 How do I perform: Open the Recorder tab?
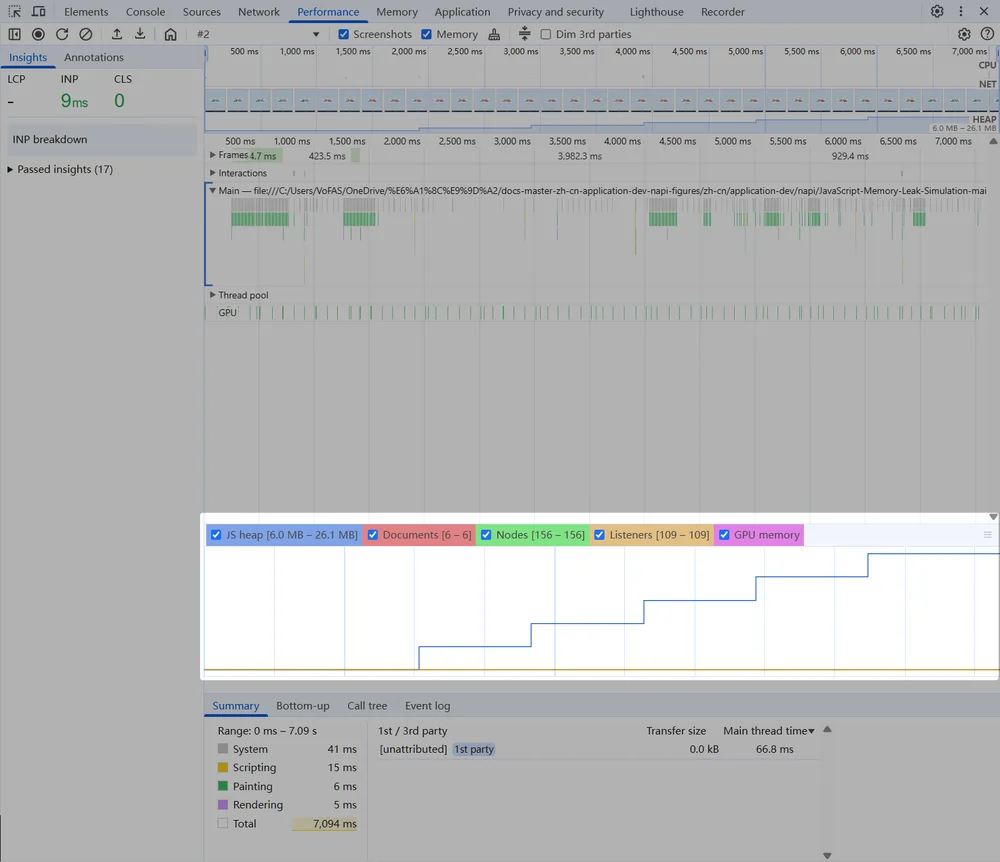pos(723,12)
